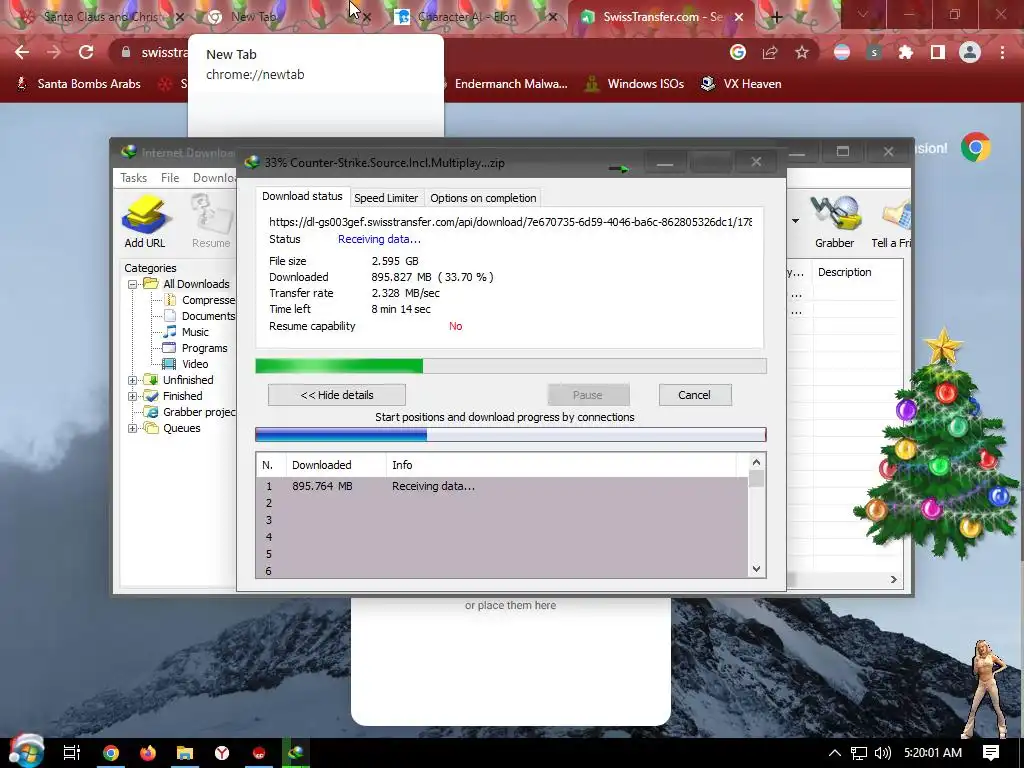Open the Grabber tool in IDM

tap(834, 220)
